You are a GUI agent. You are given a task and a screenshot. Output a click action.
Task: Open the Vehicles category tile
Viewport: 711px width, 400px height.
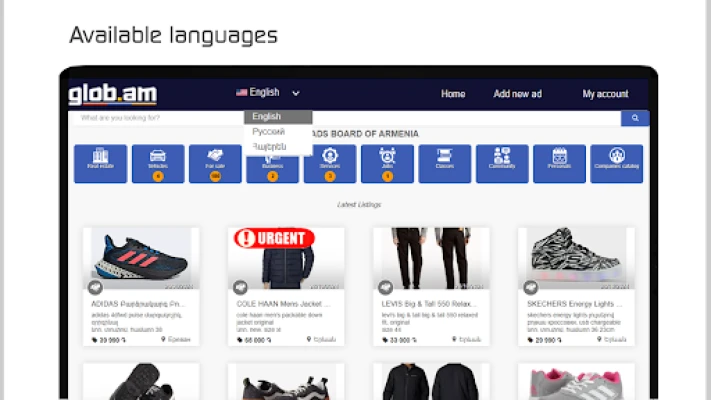click(158, 164)
